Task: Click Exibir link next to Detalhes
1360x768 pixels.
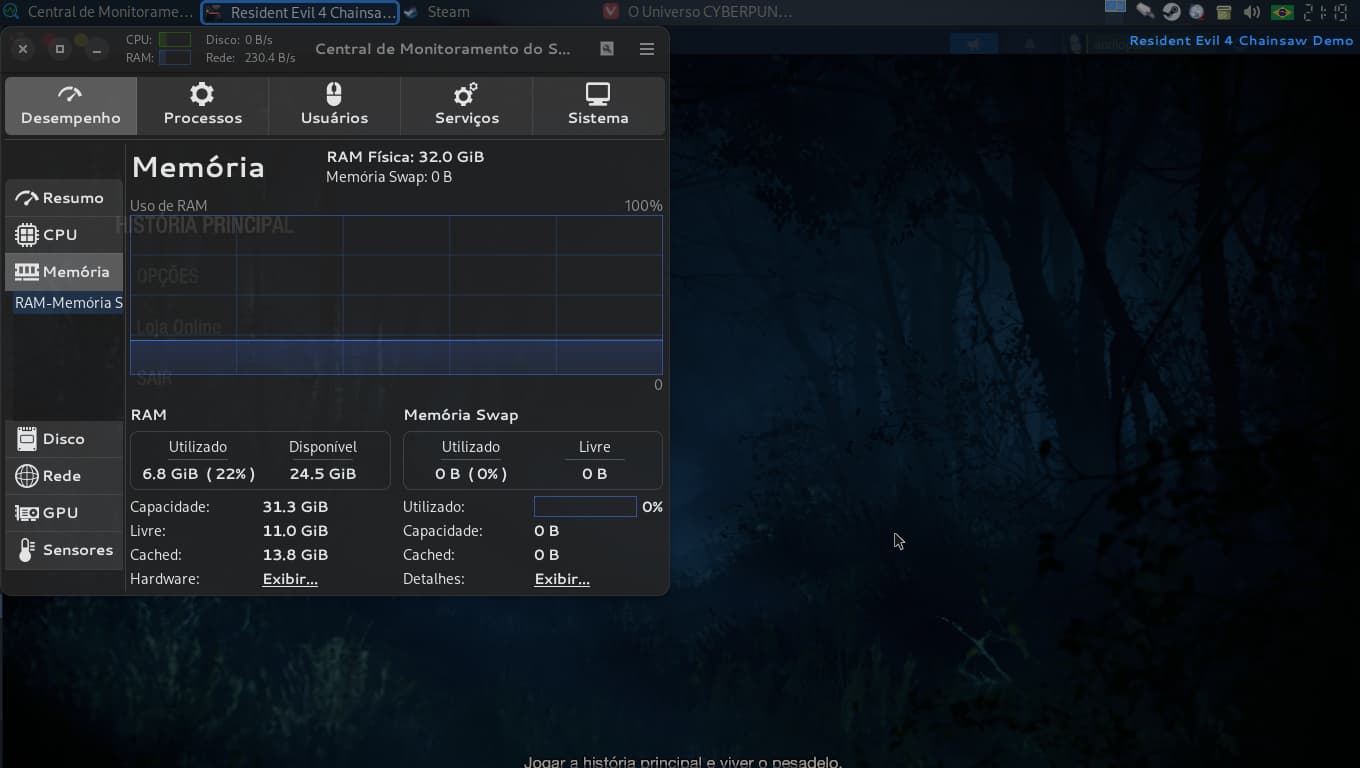Action: pyautogui.click(x=562, y=579)
